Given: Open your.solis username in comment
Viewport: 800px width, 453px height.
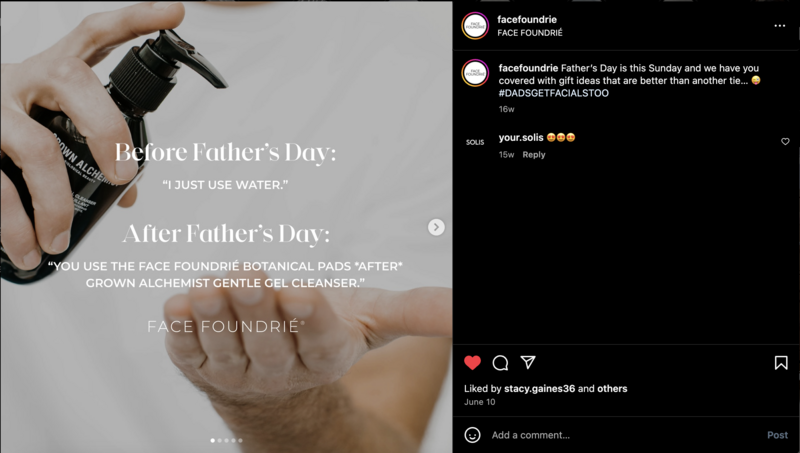Looking at the screenshot, I should click(x=521, y=137).
